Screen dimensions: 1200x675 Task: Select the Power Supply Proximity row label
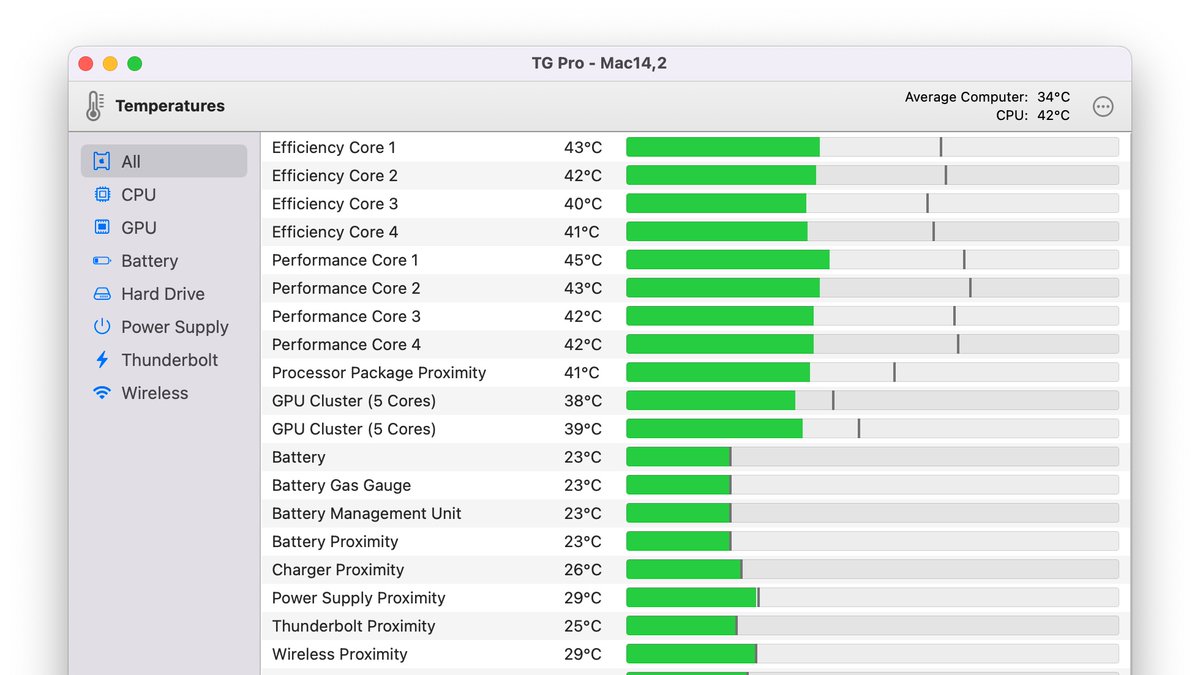coord(358,597)
